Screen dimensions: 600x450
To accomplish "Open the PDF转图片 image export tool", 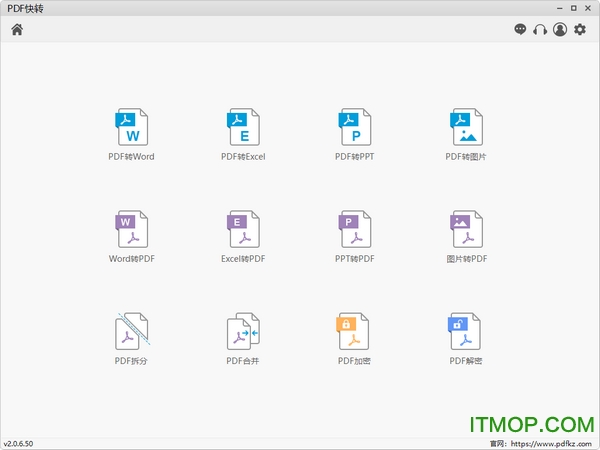I will coord(466,128).
